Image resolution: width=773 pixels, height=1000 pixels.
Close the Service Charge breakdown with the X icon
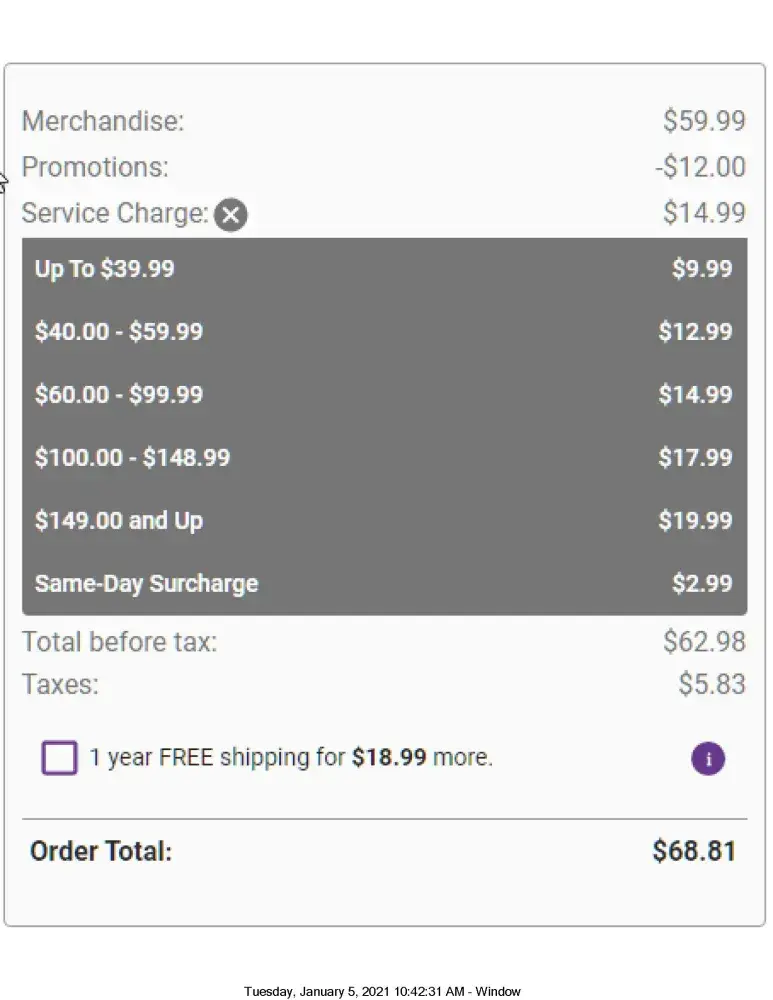point(231,214)
